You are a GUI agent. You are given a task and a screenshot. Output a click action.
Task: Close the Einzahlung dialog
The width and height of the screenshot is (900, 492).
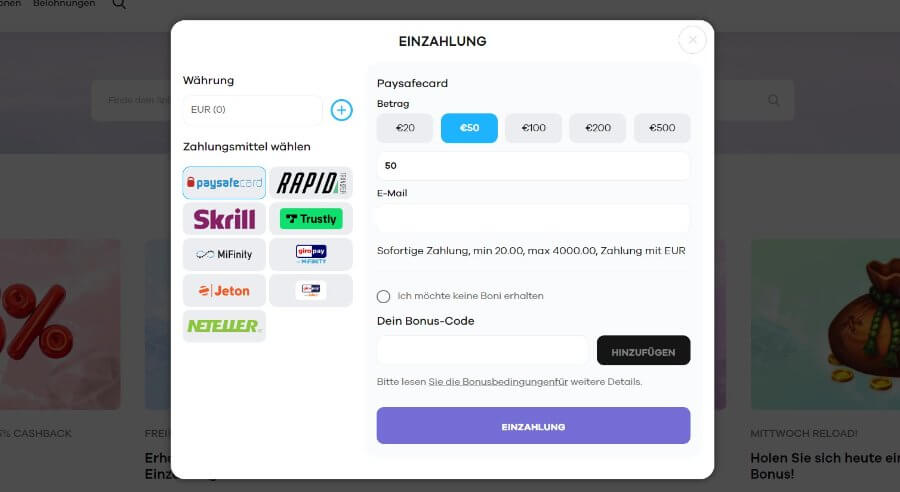click(x=692, y=40)
